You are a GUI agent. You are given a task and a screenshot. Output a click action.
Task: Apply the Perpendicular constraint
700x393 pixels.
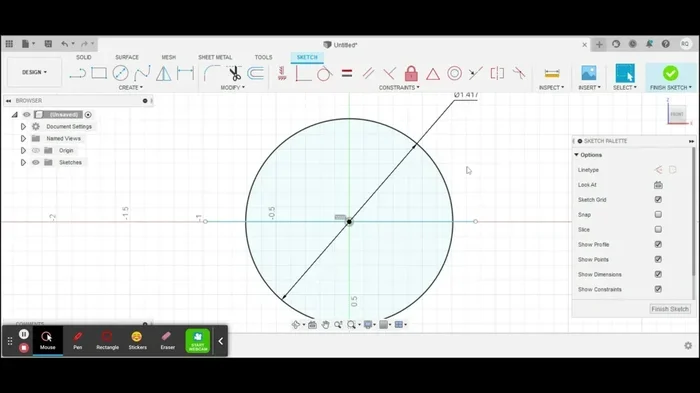390,73
